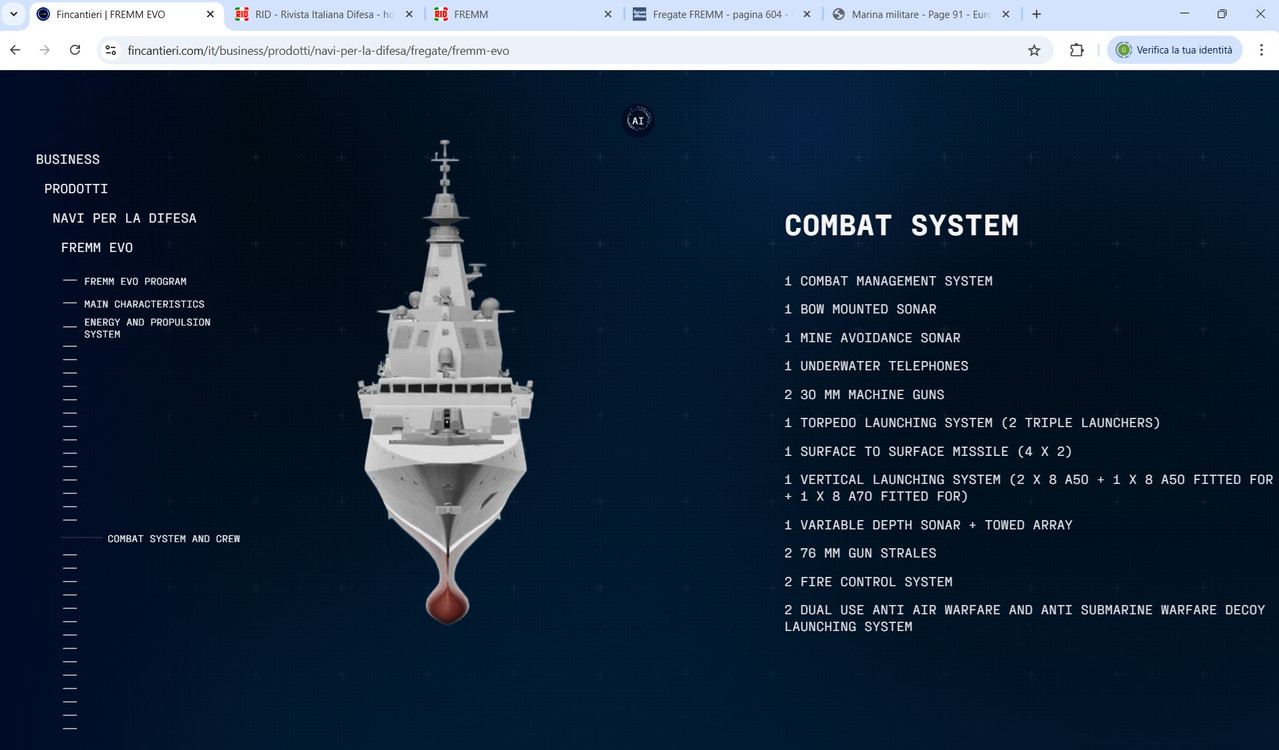Screen dimensions: 1279x750
Task: Jump to ENERGY AND PROPULSION SYSTEM section
Action: click(147, 328)
